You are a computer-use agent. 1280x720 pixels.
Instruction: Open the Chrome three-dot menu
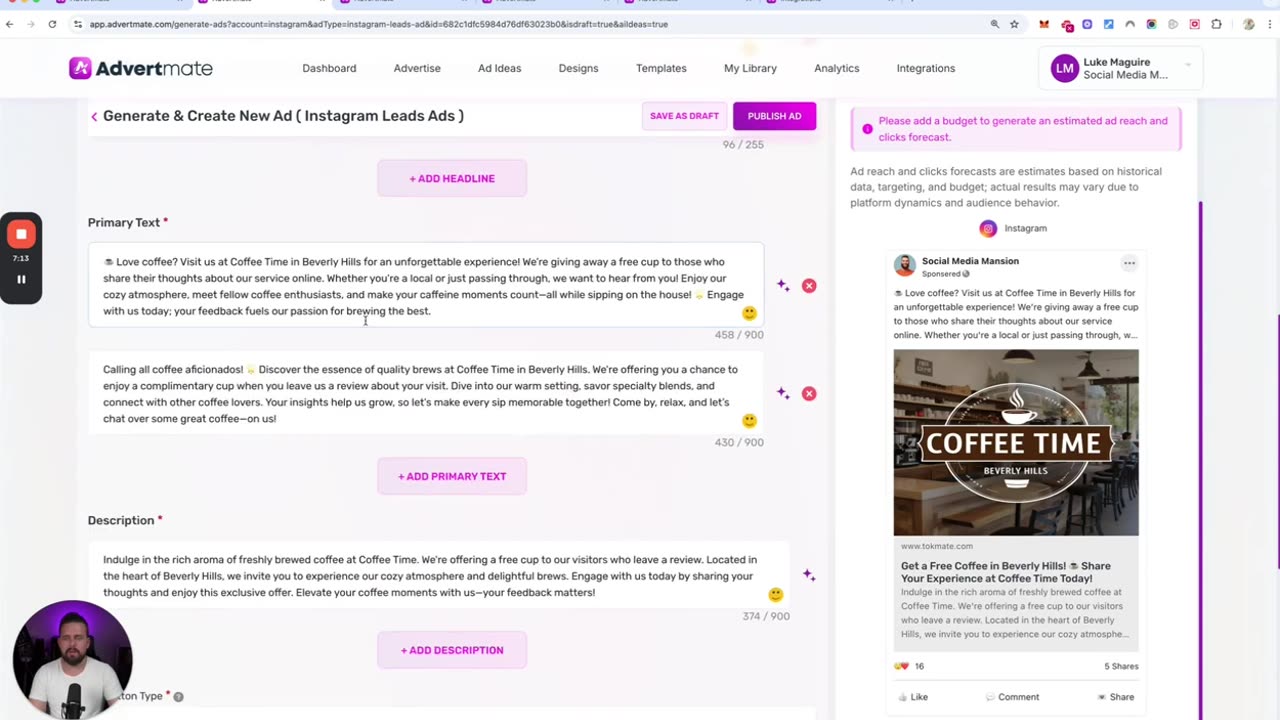tap(1270, 24)
